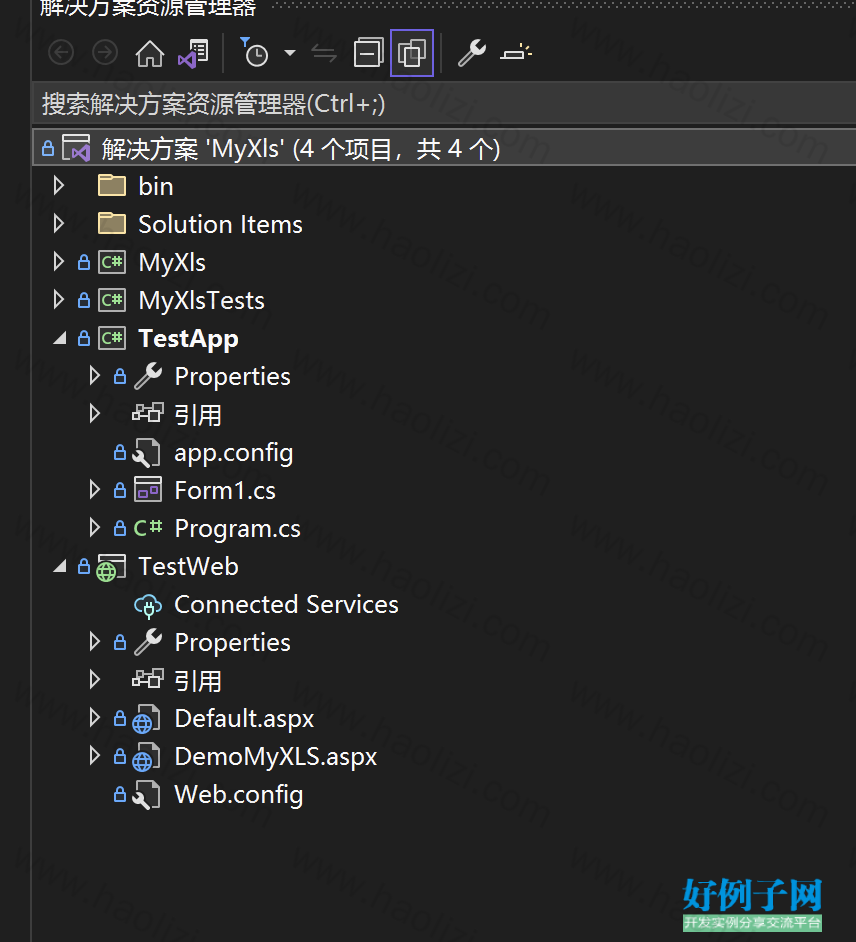Click the lock icon on the solution node

pyautogui.click(x=48, y=148)
